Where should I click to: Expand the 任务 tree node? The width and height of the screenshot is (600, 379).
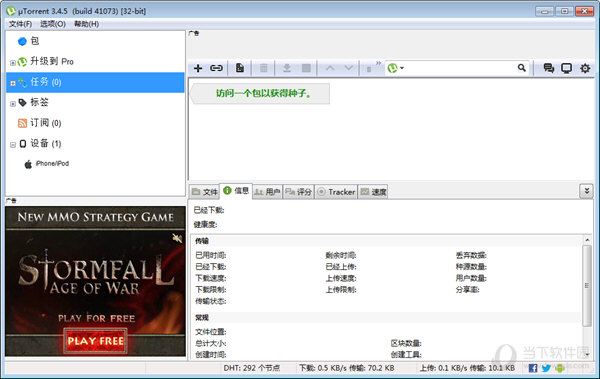[x=13, y=83]
